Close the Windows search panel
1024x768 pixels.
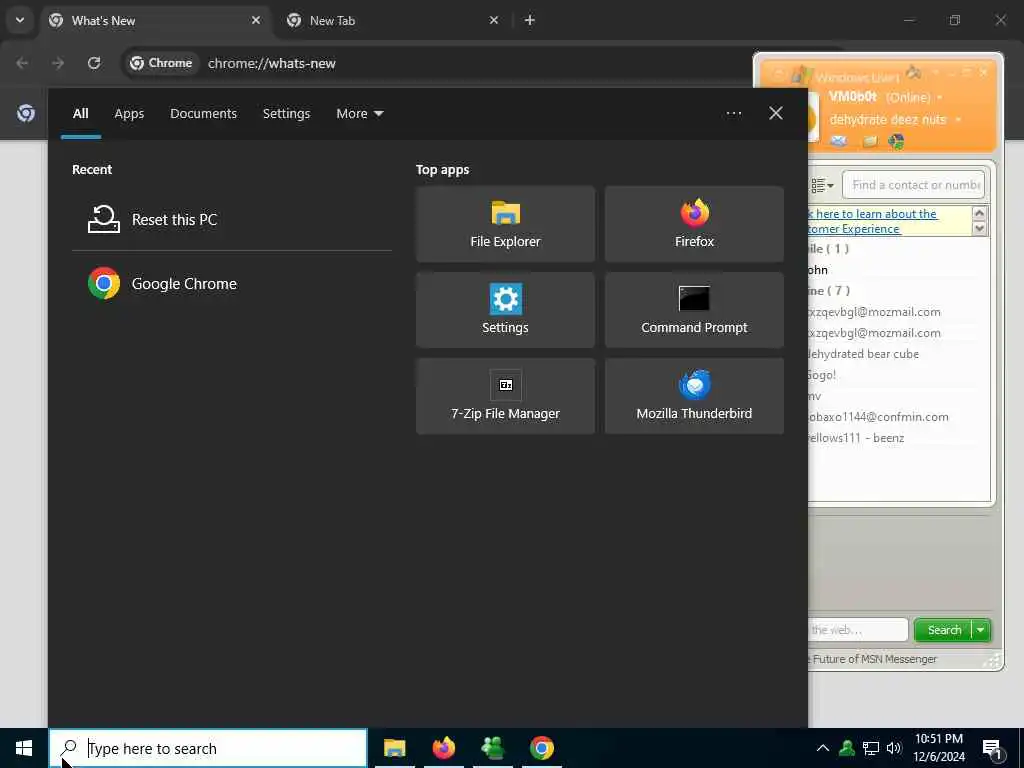click(x=775, y=114)
